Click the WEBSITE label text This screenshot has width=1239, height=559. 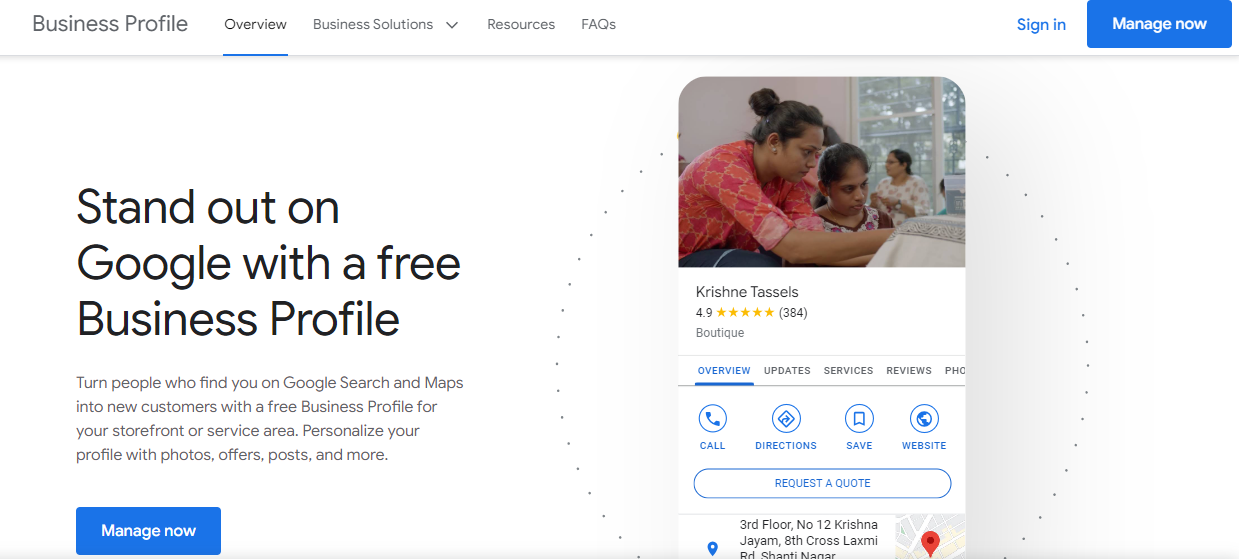(924, 446)
